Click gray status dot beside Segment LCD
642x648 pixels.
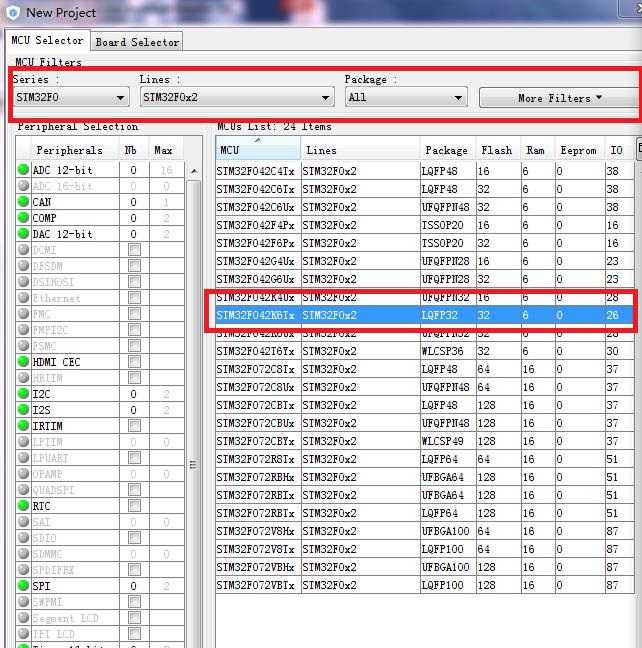point(24,617)
